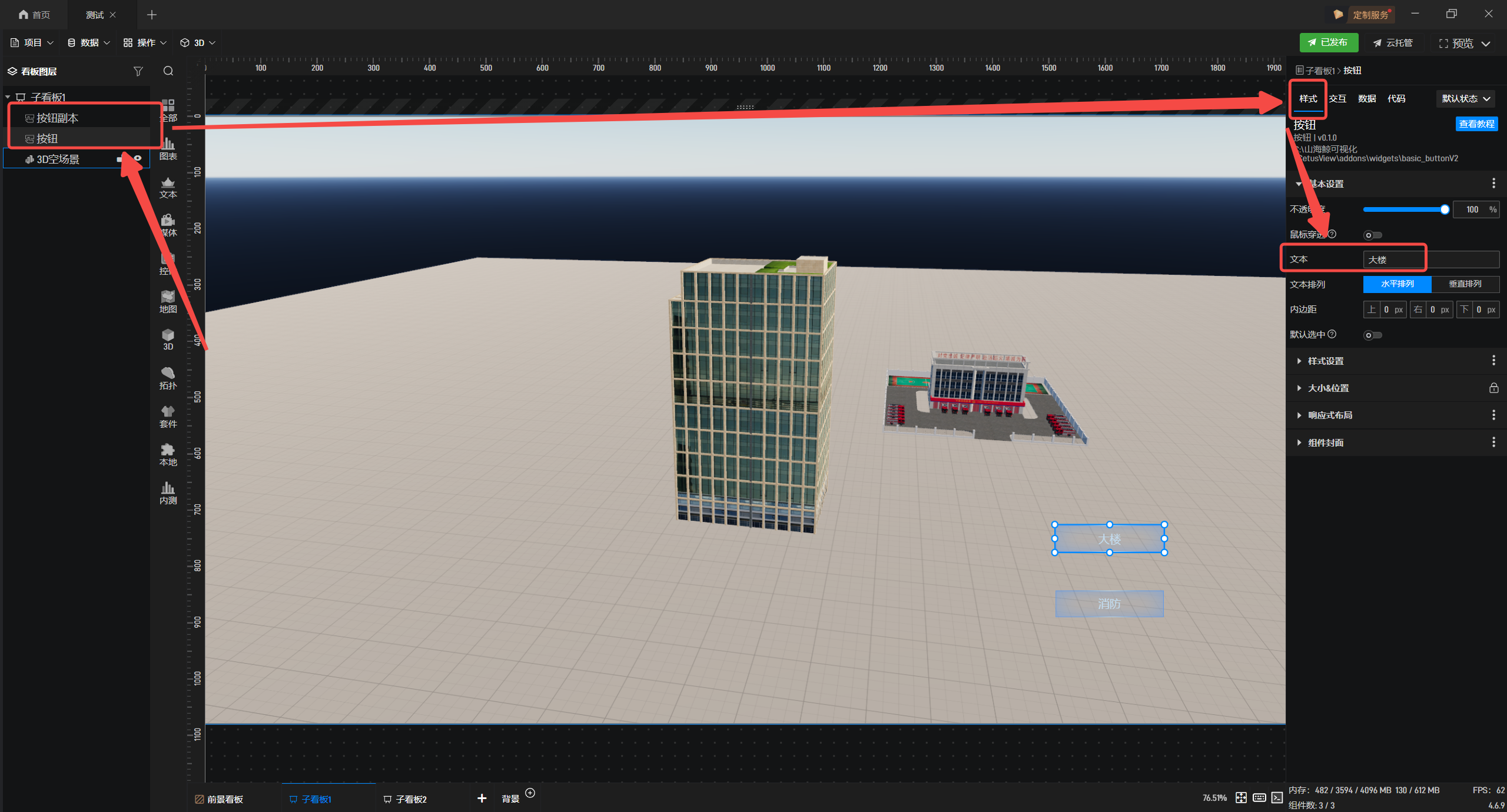The width and height of the screenshot is (1507, 812).
Task: Click the 文本 input field containing 大楼
Action: [x=1430, y=259]
